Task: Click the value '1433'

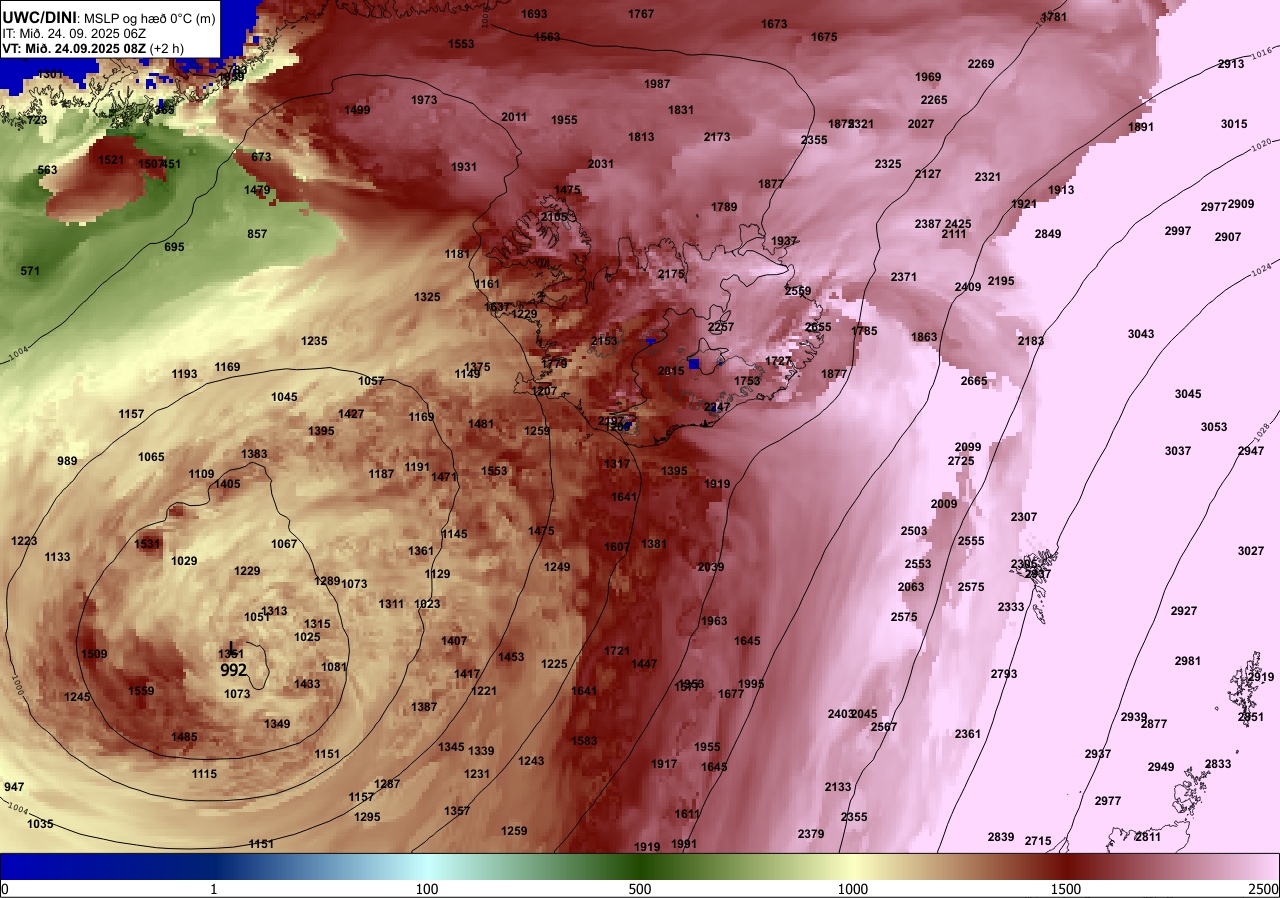Action: [307, 684]
